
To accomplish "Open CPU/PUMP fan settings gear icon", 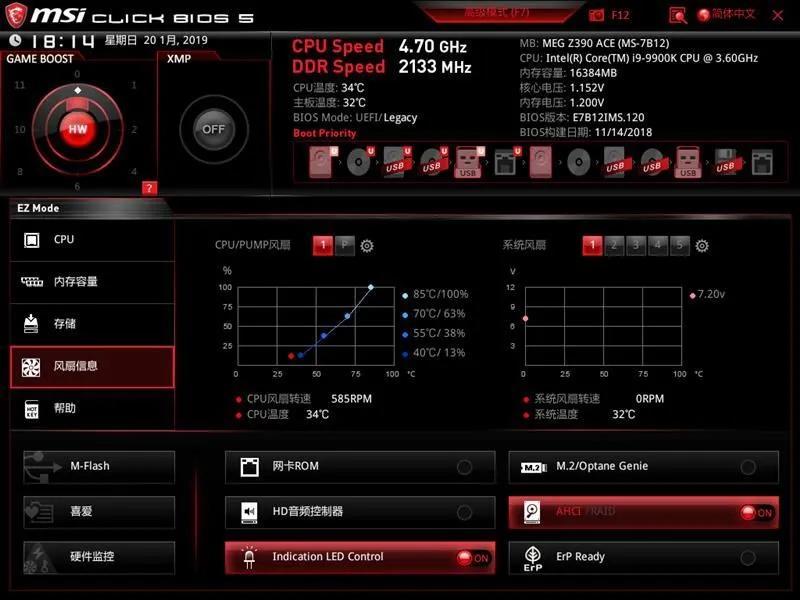I will coord(367,246).
